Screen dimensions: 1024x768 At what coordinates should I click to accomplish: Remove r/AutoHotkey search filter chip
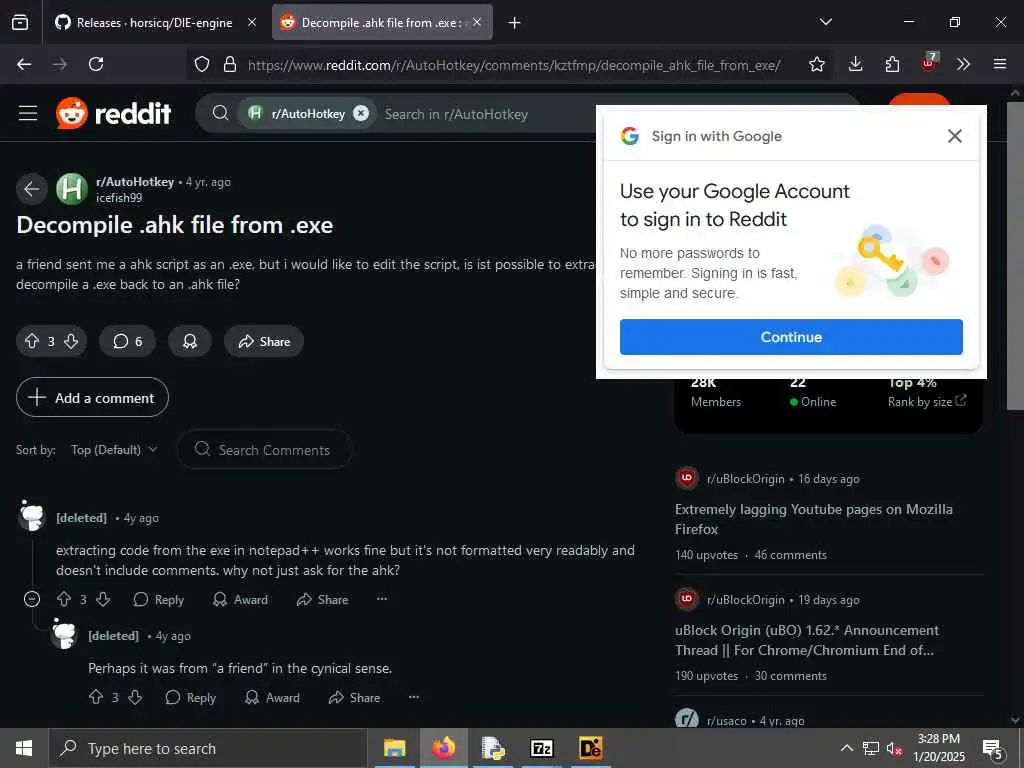360,114
